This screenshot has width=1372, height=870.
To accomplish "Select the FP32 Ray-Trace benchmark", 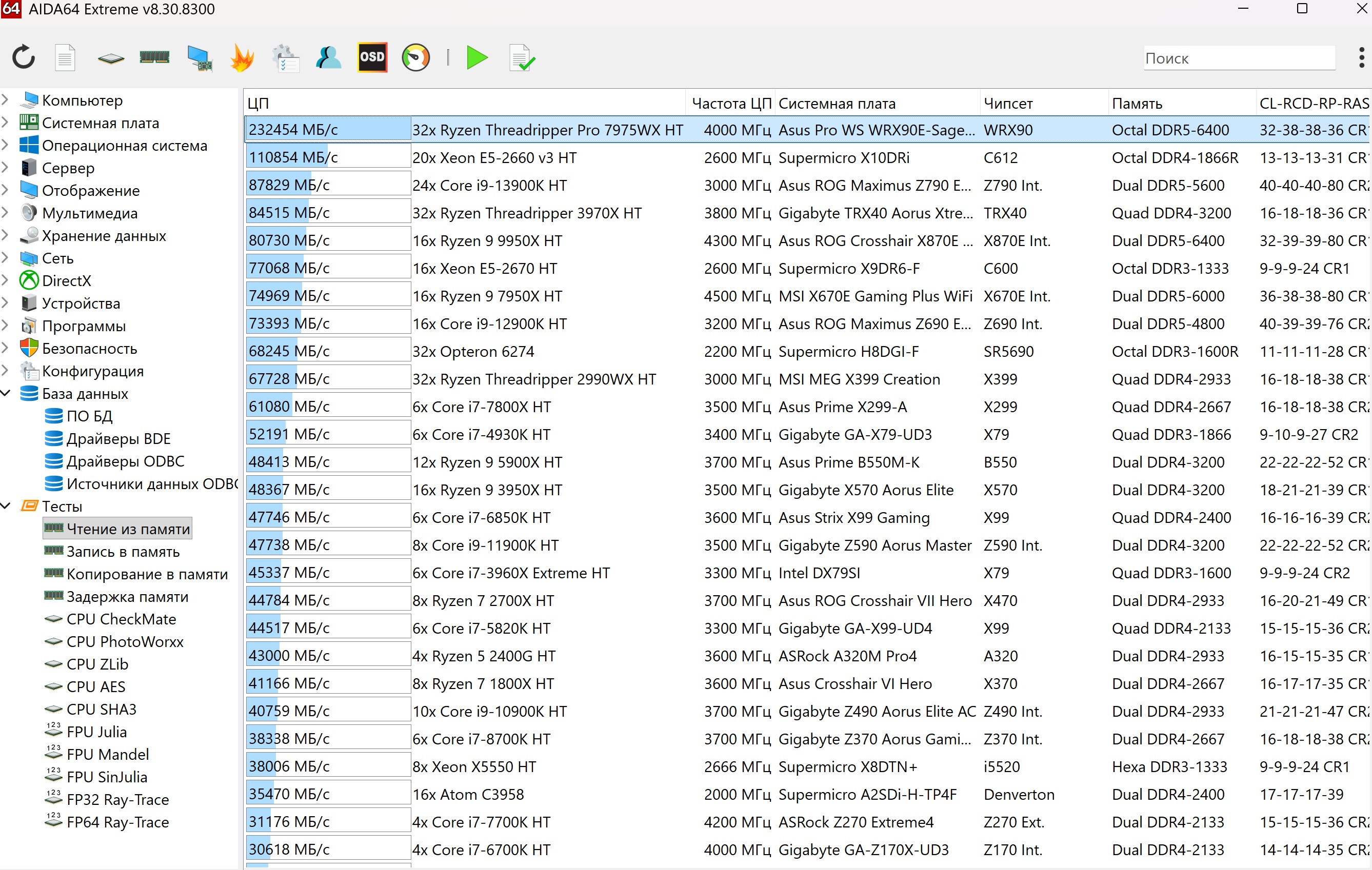I will (118, 799).
